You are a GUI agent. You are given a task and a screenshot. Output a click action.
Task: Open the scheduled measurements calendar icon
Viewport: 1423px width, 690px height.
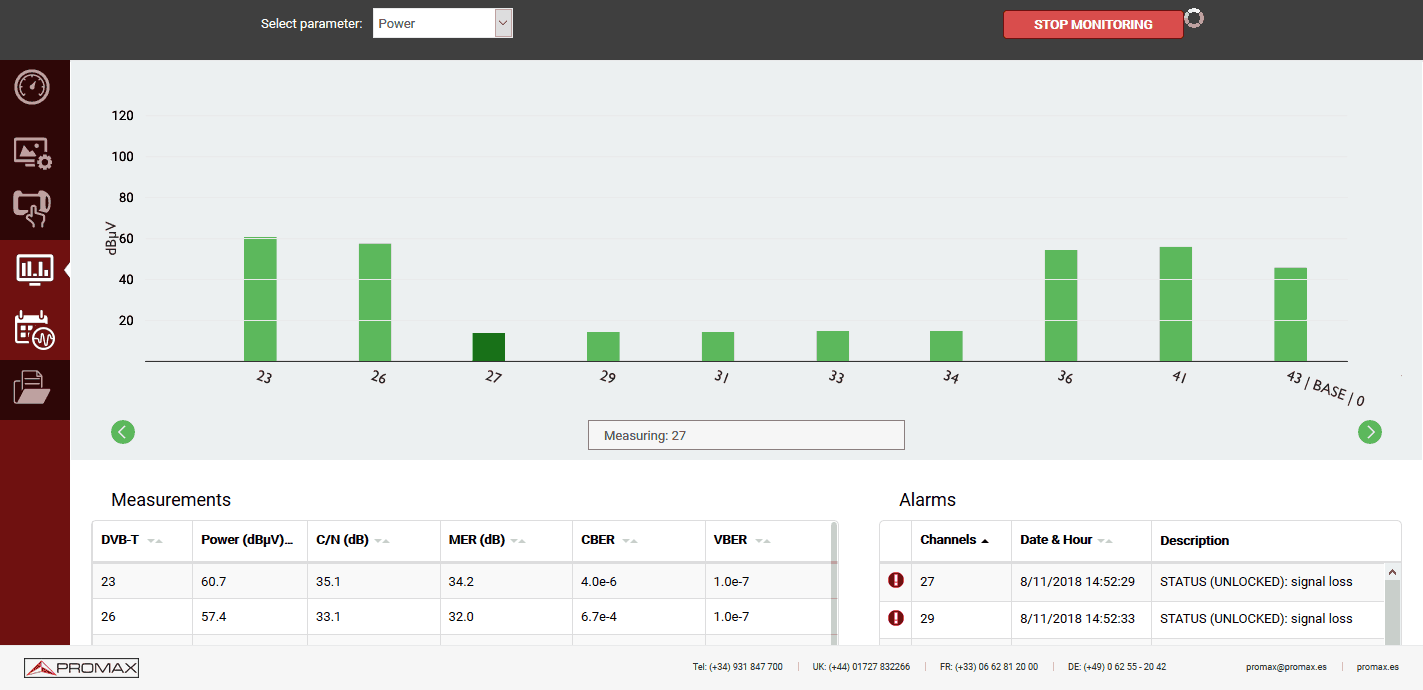[34, 329]
